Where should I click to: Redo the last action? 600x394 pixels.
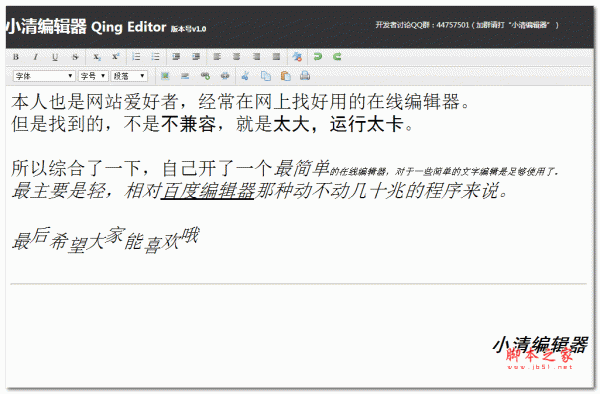[x=337, y=57]
